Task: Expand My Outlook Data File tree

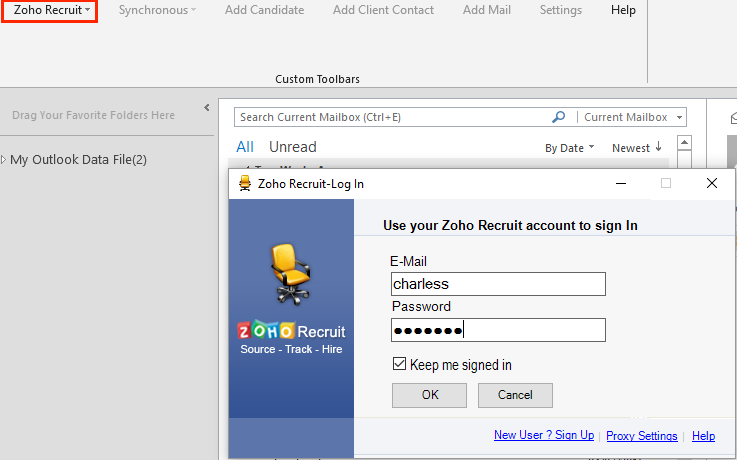Action: pyautogui.click(x=4, y=160)
